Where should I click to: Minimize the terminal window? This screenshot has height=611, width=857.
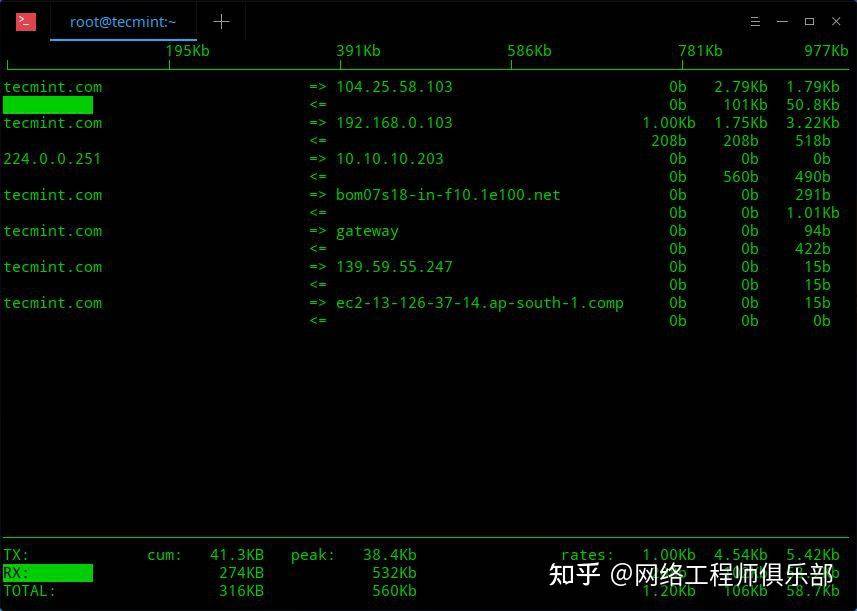782,21
